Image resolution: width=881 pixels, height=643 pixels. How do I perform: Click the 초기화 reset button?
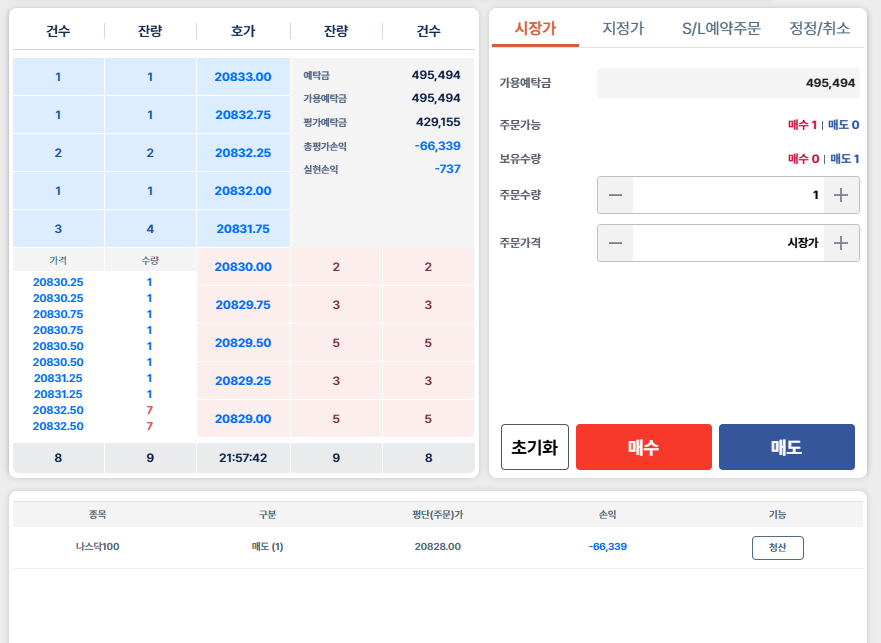point(535,447)
